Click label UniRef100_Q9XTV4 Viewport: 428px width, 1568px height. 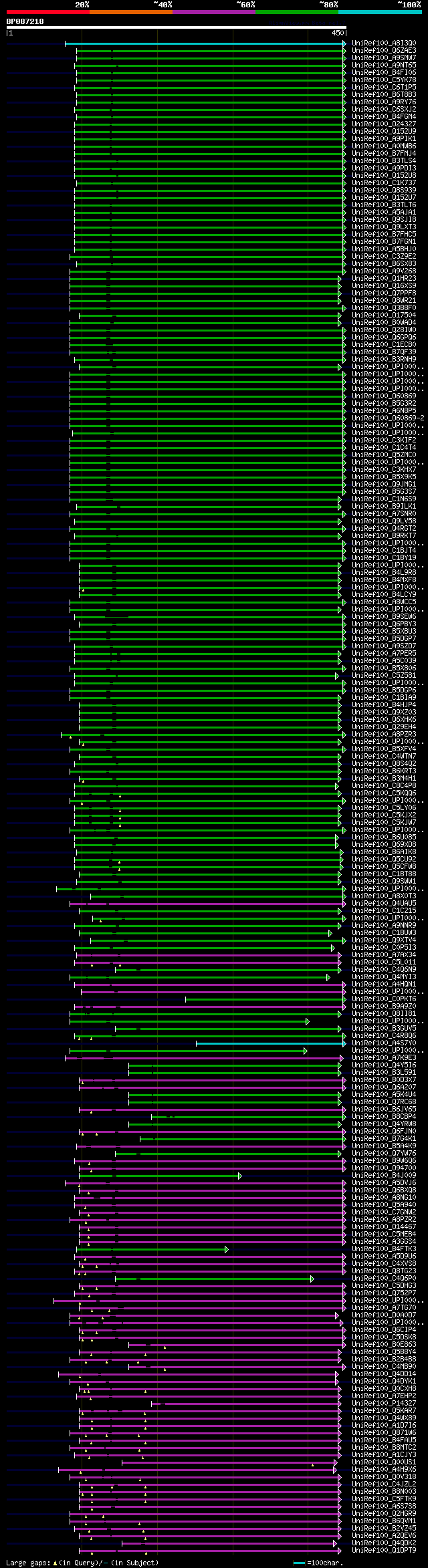tap(384, 940)
